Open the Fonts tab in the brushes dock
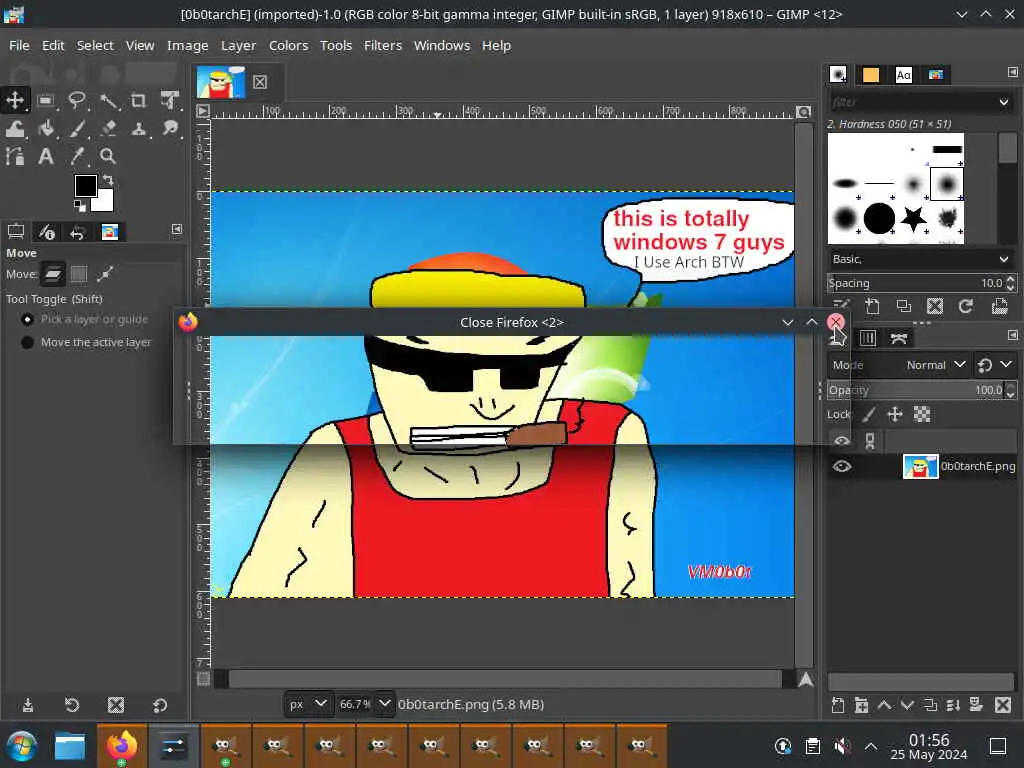Viewport: 1024px width, 768px height. 903,75
